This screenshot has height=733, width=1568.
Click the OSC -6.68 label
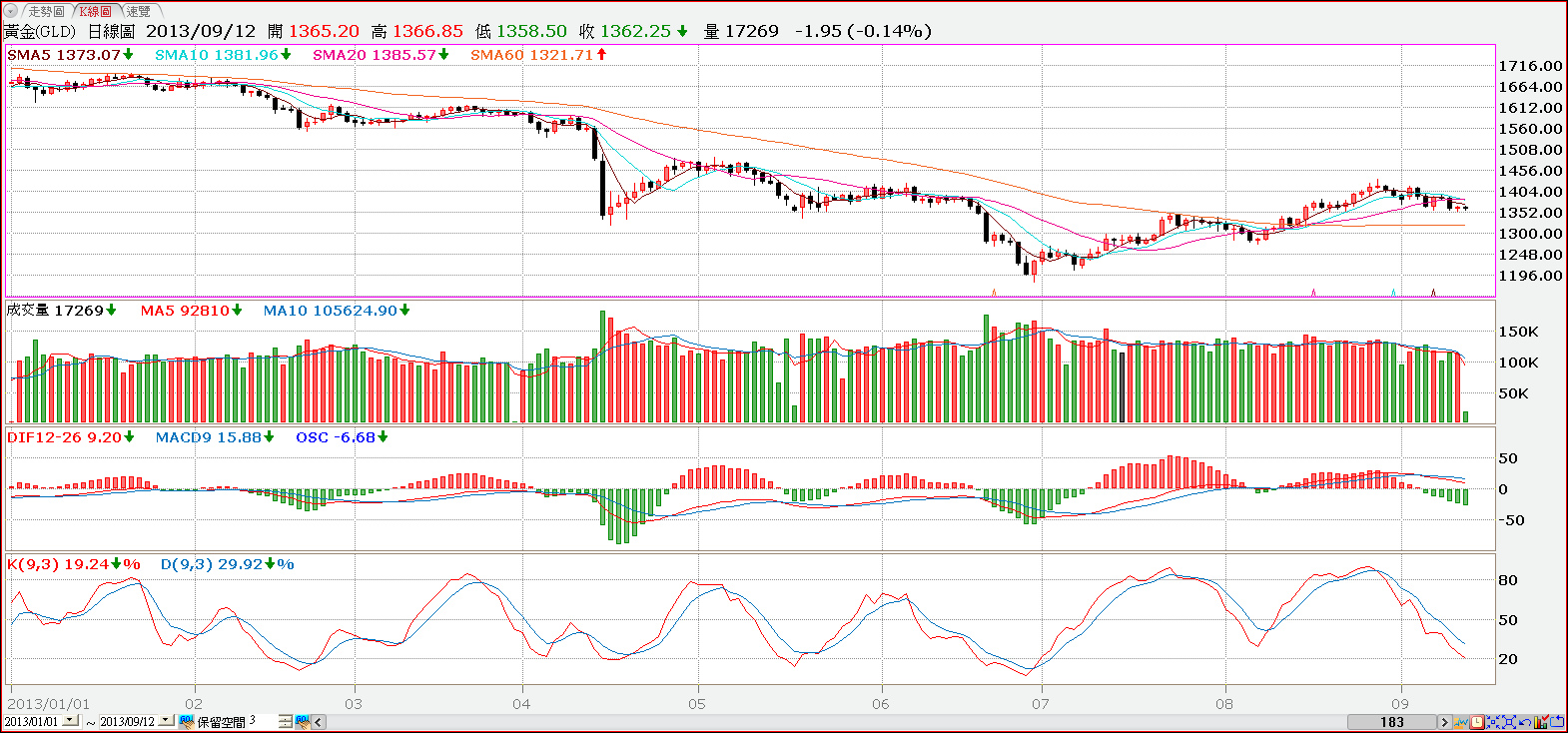(336, 437)
